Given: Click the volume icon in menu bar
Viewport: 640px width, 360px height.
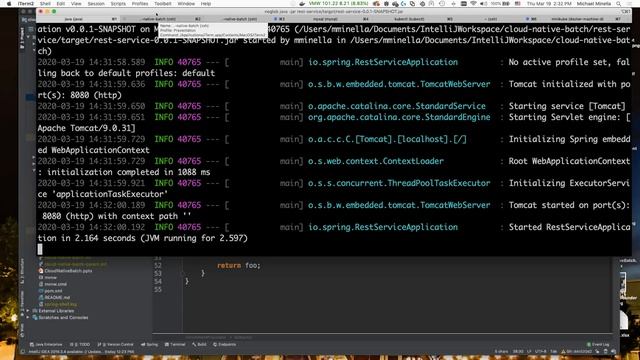Looking at the screenshot, I should [x=483, y=4].
